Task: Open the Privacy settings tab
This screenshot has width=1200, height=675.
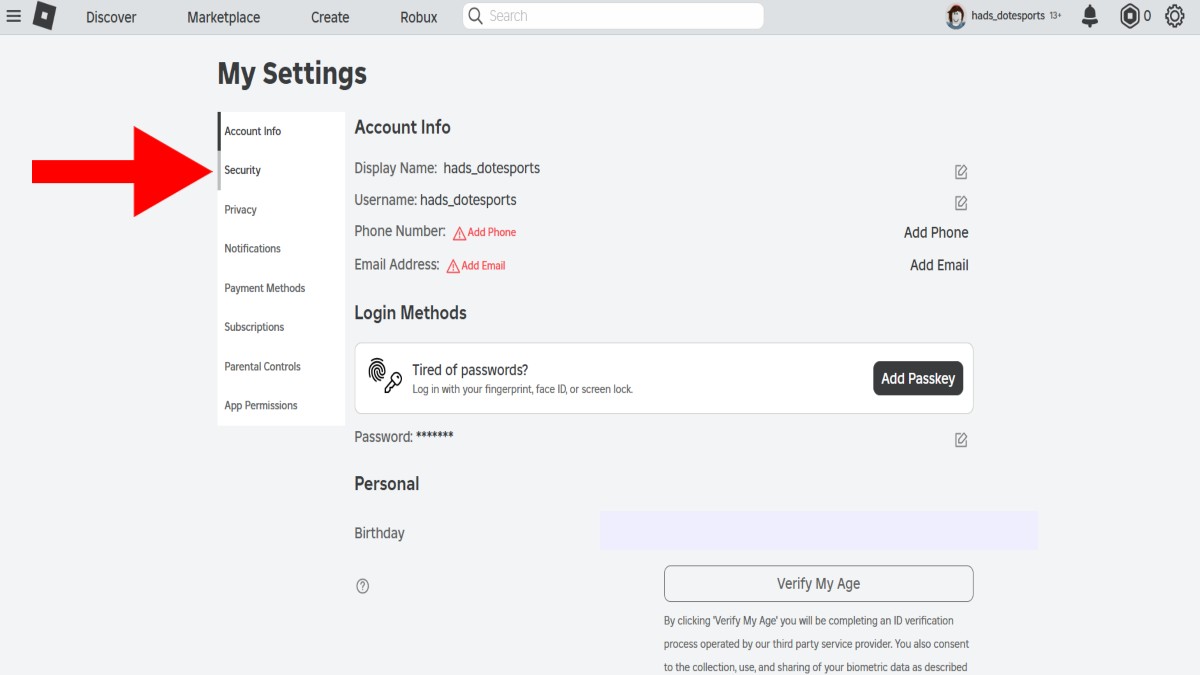Action: coord(241,210)
